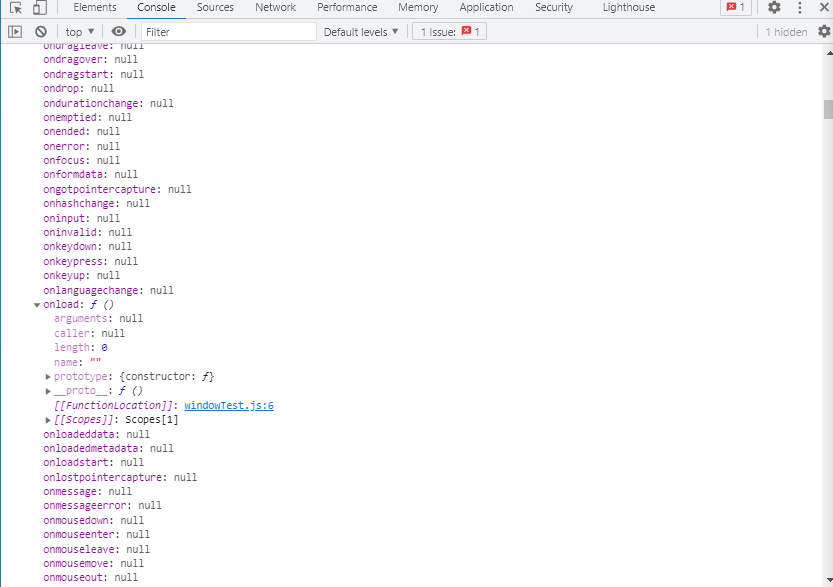Select the onformdata property row
This screenshot has height=587, width=833.
pyautogui.click(x=90, y=174)
